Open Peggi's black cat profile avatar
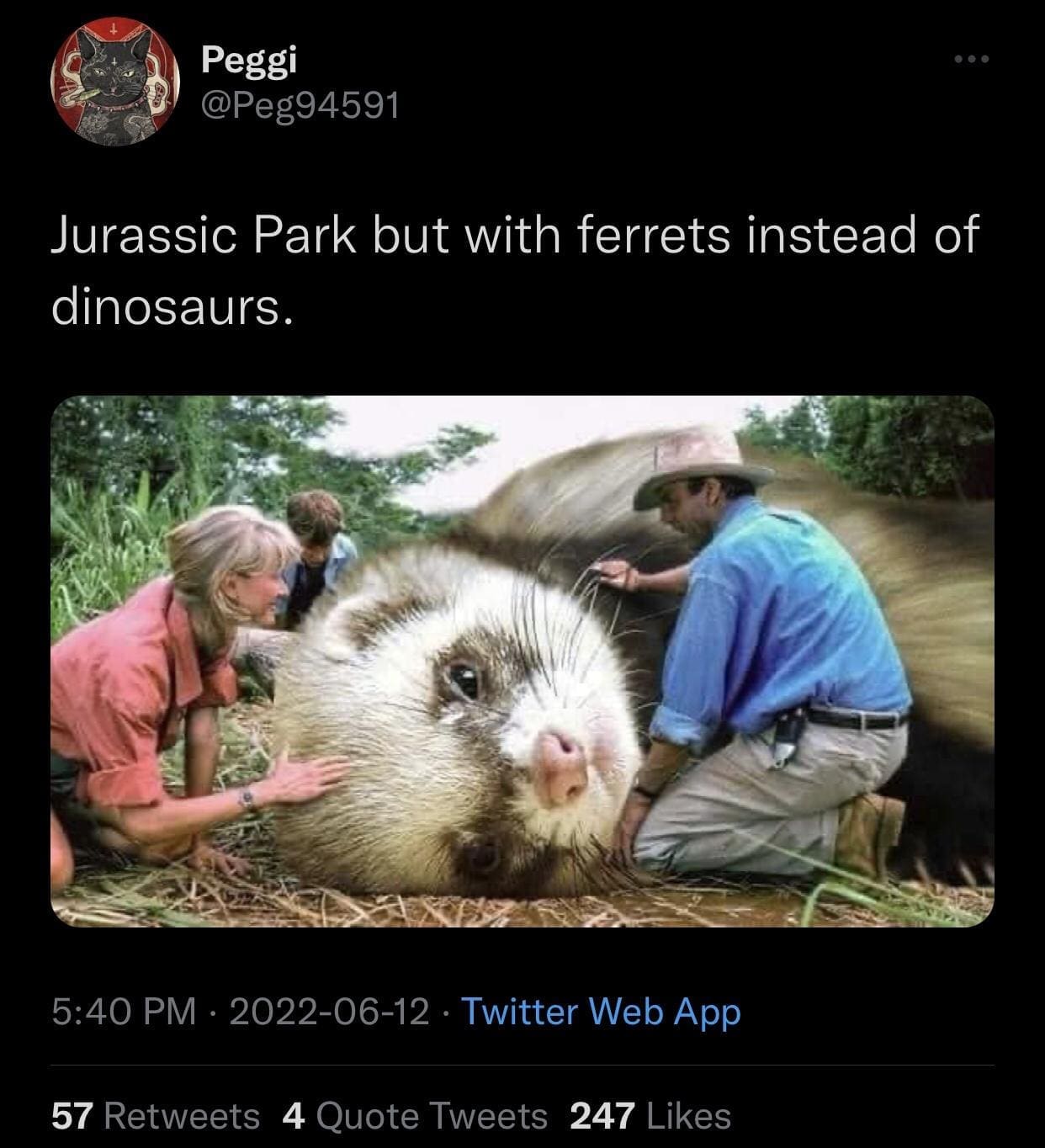Viewport: 1045px width, 1148px height. [x=115, y=82]
